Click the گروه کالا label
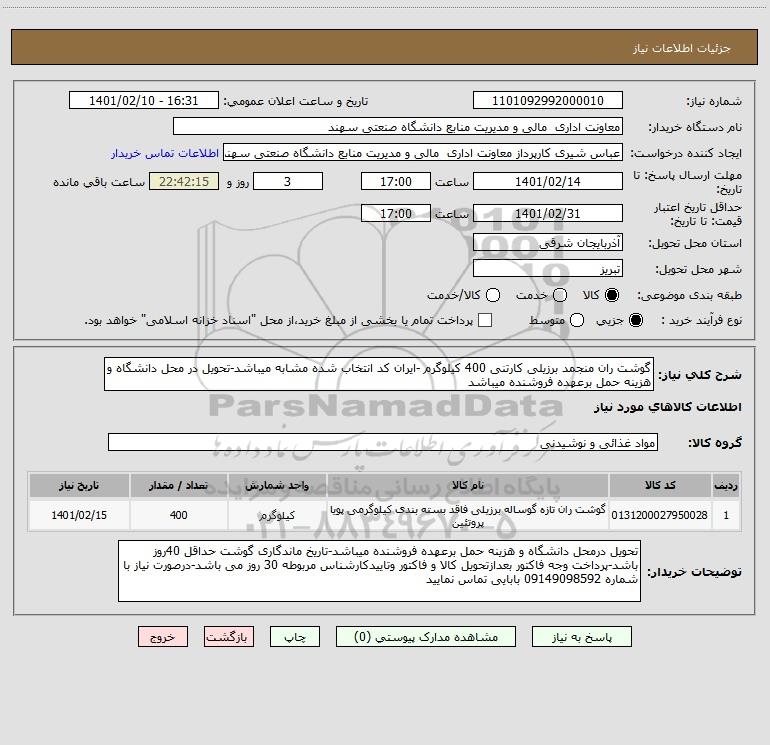Screen dimensions: 770x745 pos(715,443)
